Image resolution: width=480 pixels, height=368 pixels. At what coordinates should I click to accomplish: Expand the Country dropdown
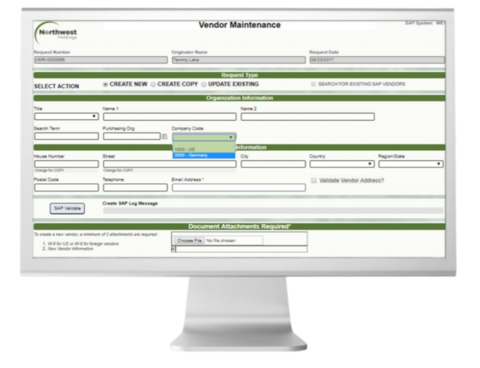click(x=342, y=164)
